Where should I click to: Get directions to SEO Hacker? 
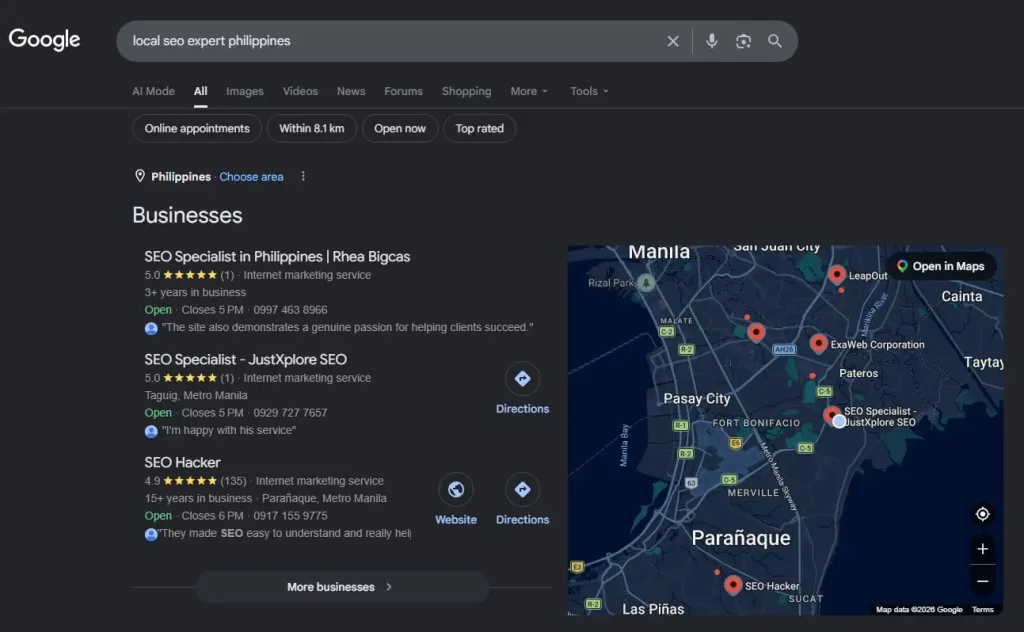coord(522,500)
